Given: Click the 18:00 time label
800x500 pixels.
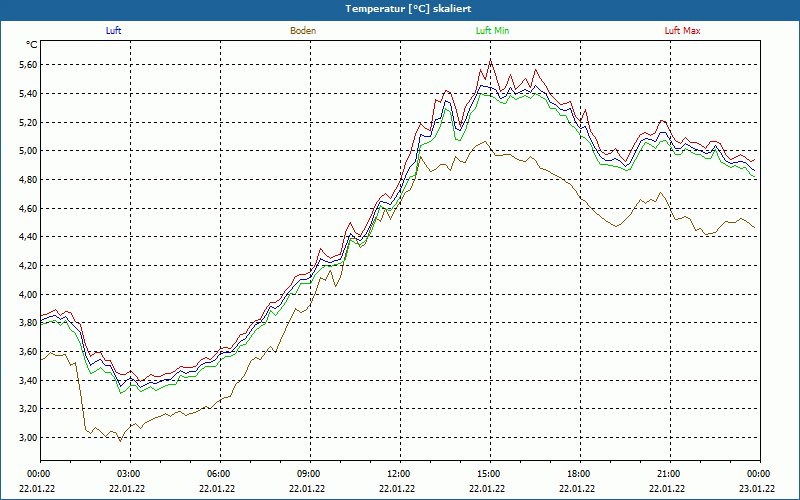Looking at the screenshot, I should click(x=580, y=474).
